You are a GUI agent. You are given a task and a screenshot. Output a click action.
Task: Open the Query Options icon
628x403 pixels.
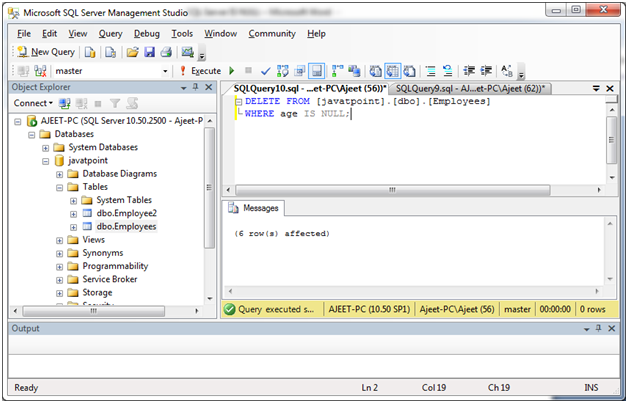299,71
